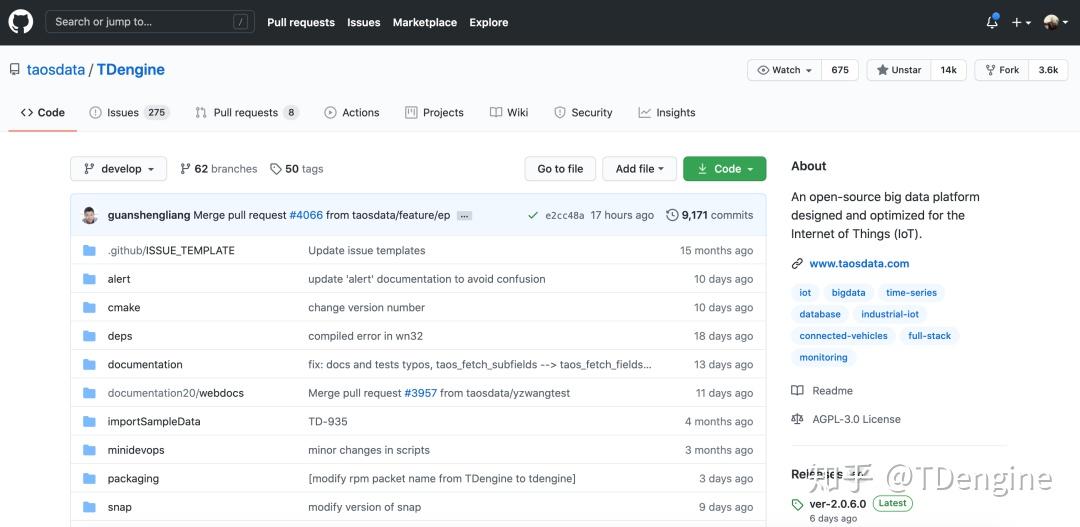This screenshot has width=1080, height=527.
Task: Click the GitHub Octocat logo
Action: [x=21, y=21]
